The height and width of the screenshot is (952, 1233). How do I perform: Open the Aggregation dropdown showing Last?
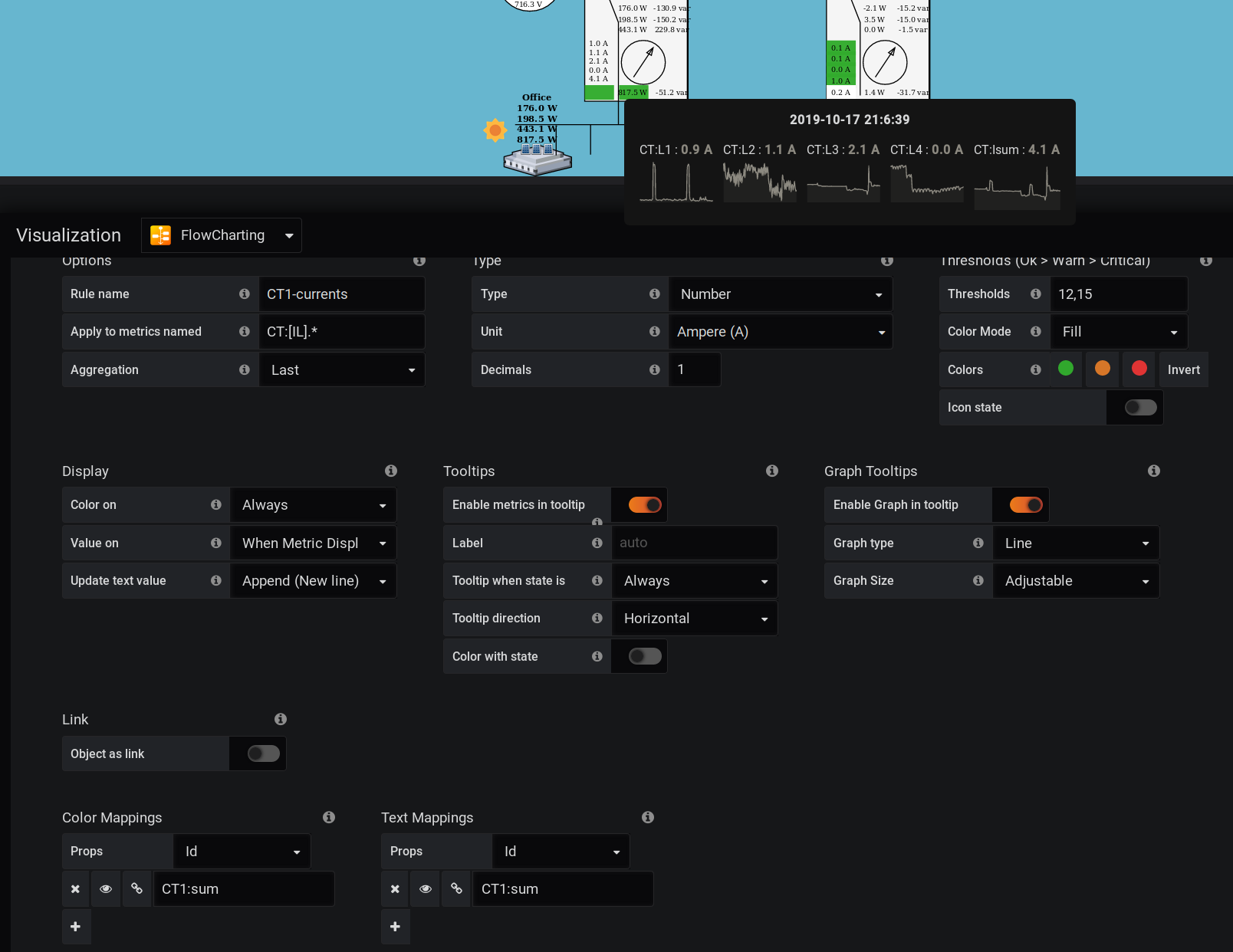point(342,369)
